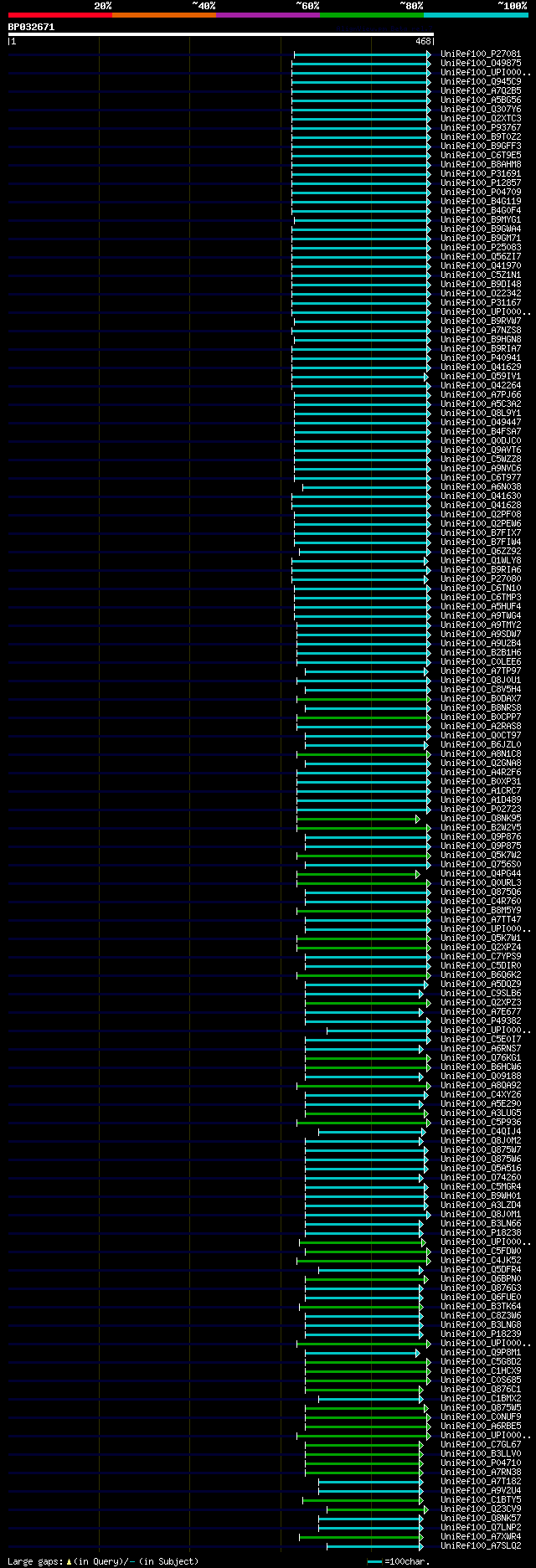Image resolution: width=536 pixels, height=1568 pixels.
Task: Click the UniRef100_C4JK52 label
Action: tap(481, 1261)
